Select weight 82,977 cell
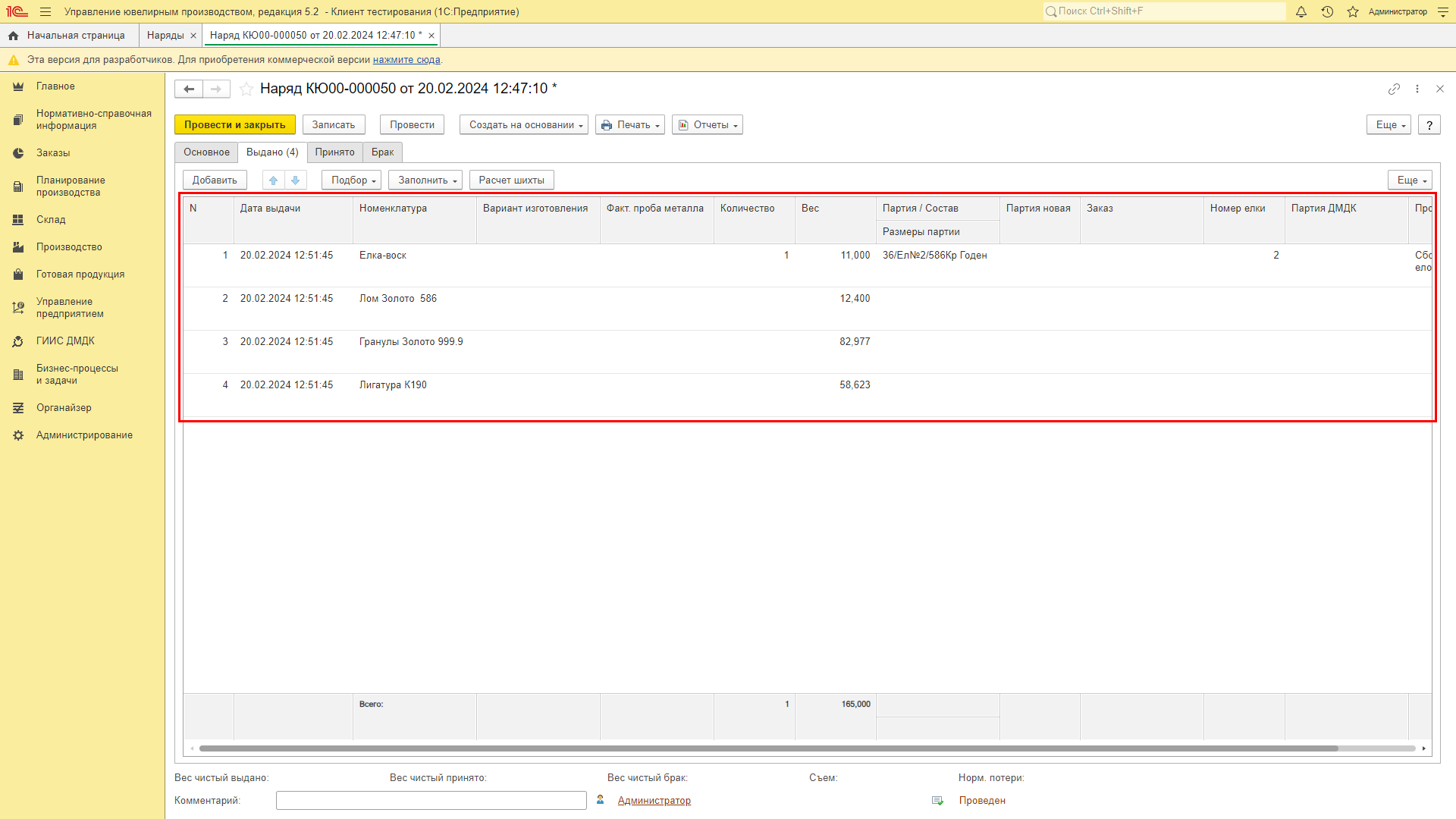Viewport: 1456px width, 819px height. tap(836, 352)
